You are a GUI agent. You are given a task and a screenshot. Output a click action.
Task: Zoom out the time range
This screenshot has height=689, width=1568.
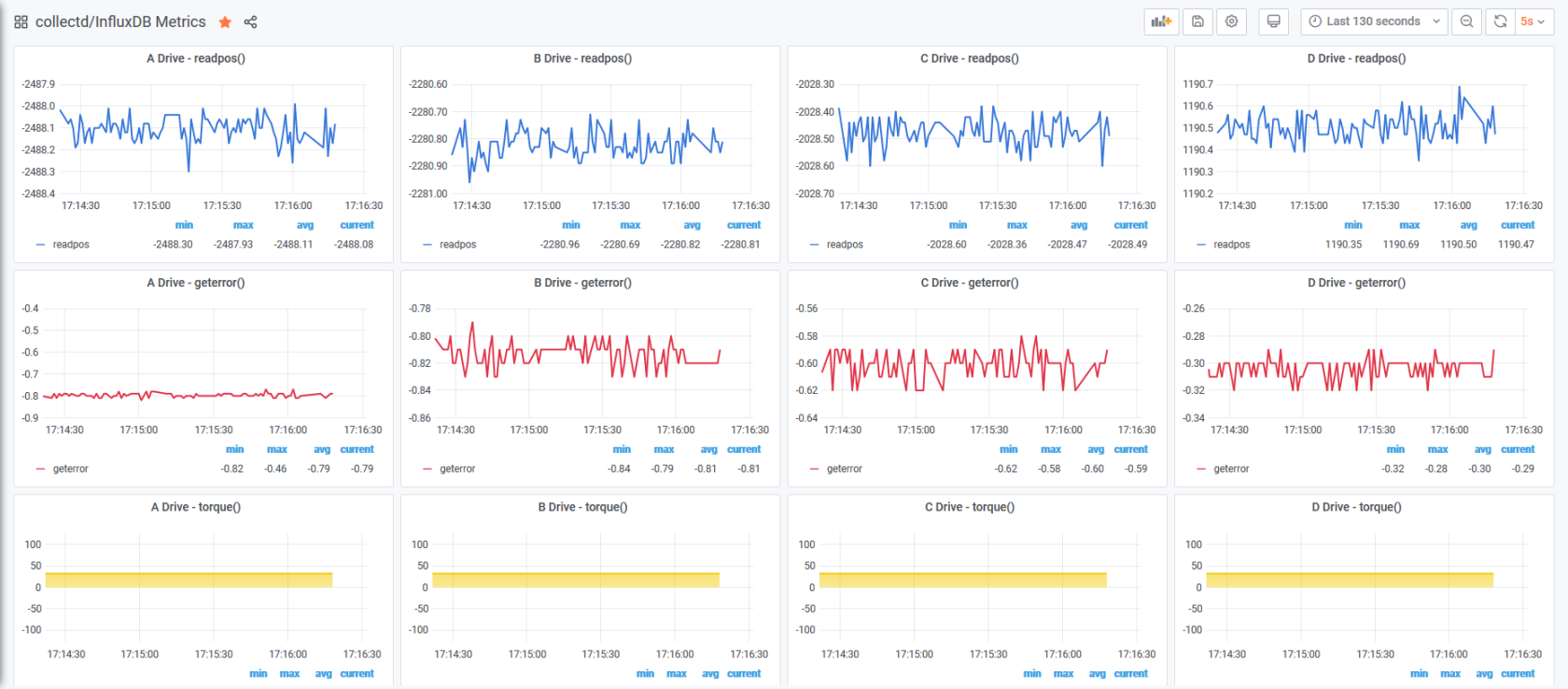tap(1466, 21)
